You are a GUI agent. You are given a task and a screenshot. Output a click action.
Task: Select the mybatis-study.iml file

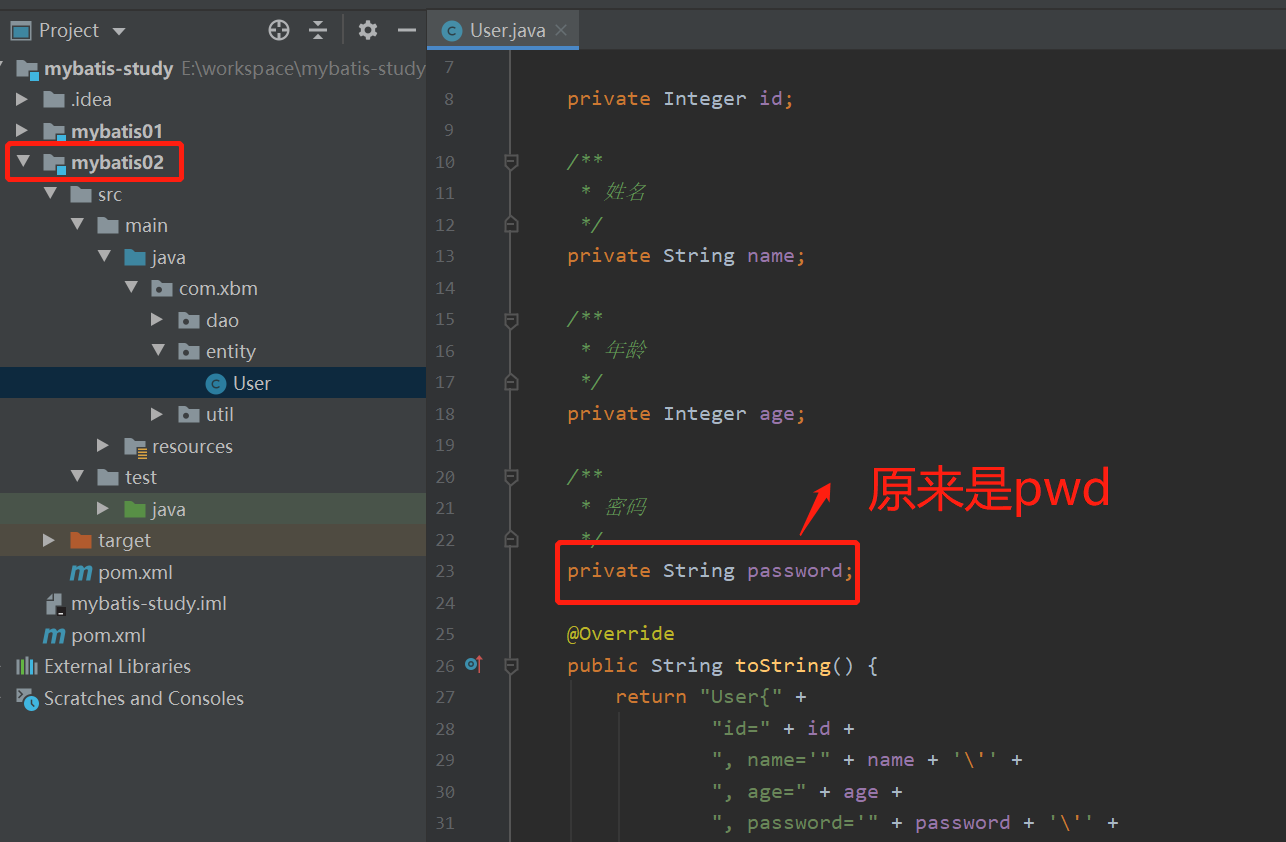point(149,604)
